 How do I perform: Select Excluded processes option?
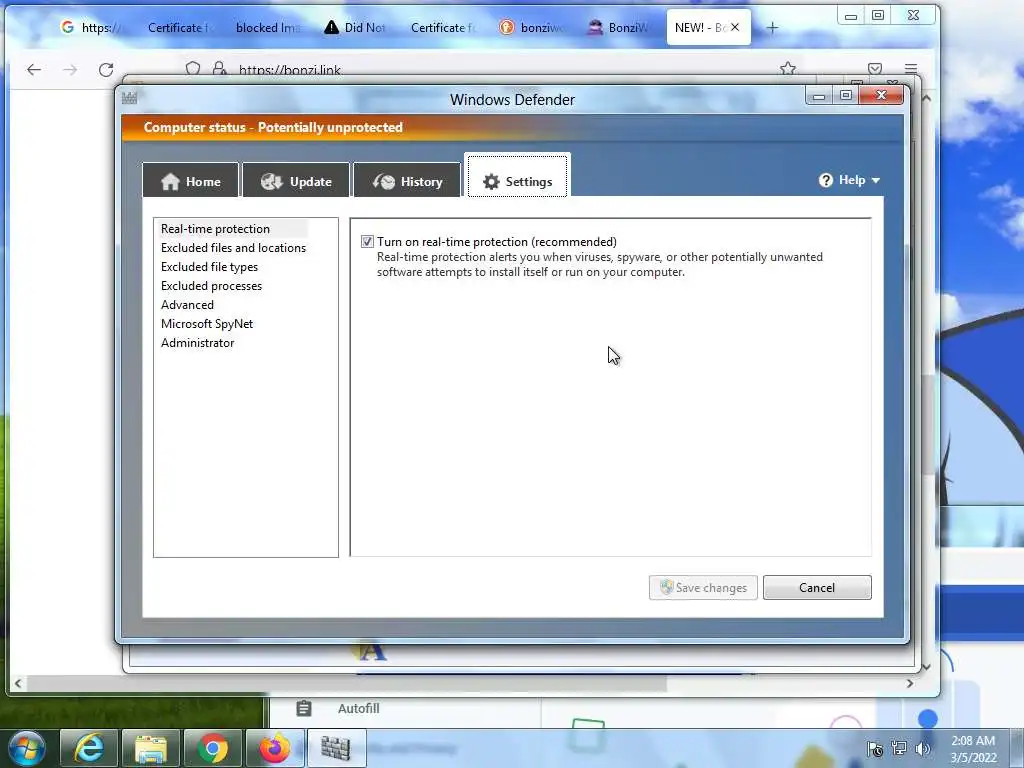click(x=211, y=285)
